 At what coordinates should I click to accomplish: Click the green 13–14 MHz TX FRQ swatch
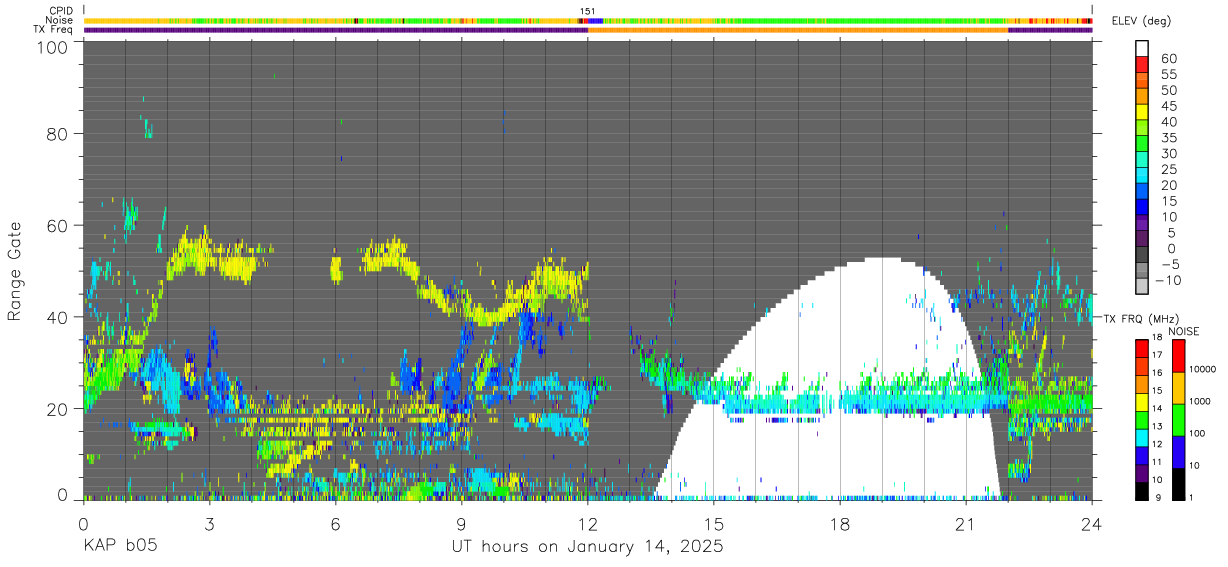click(x=1142, y=420)
